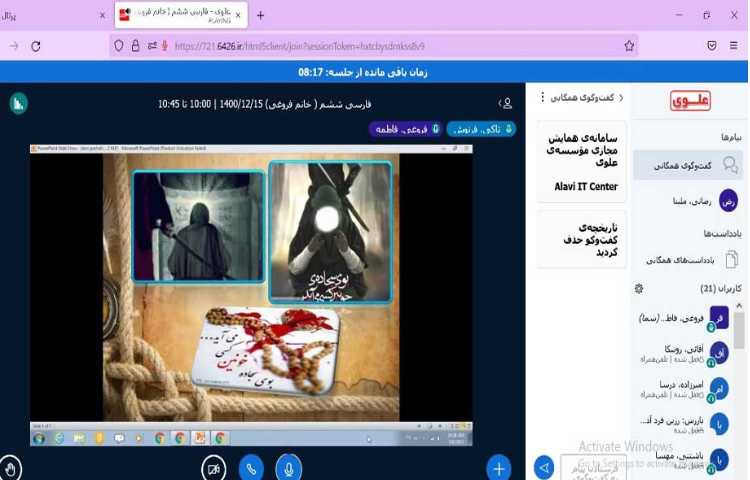The image size is (750, 480).
Task: Mute the microphone button
Action: coord(288,469)
